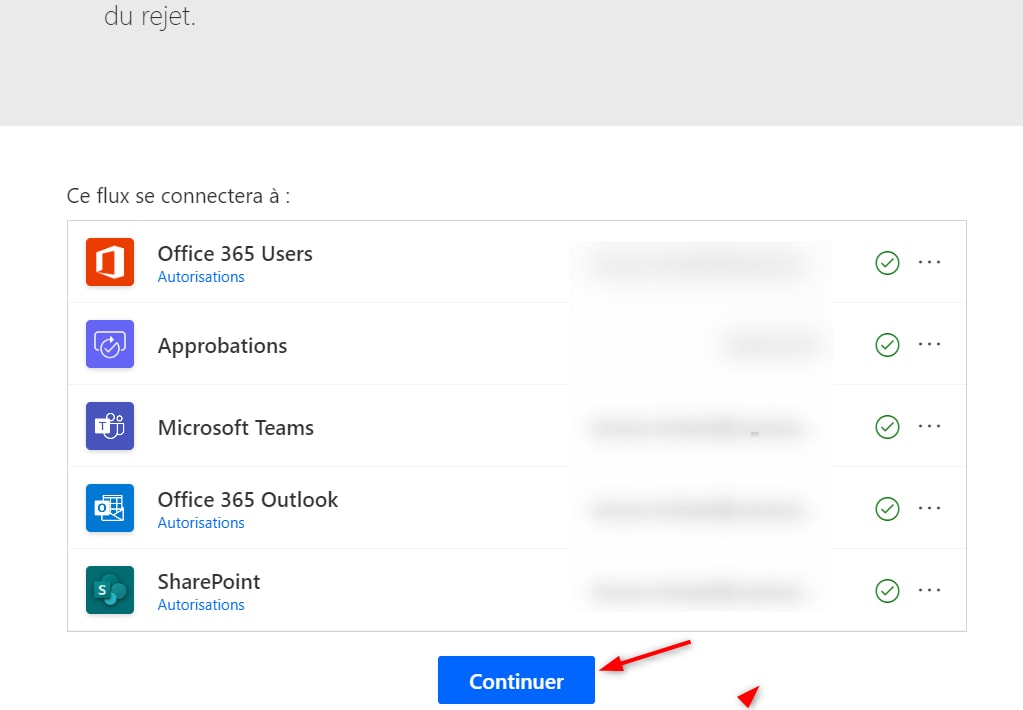
Task: Click green checkmark for Office 365 Users
Action: click(x=887, y=263)
